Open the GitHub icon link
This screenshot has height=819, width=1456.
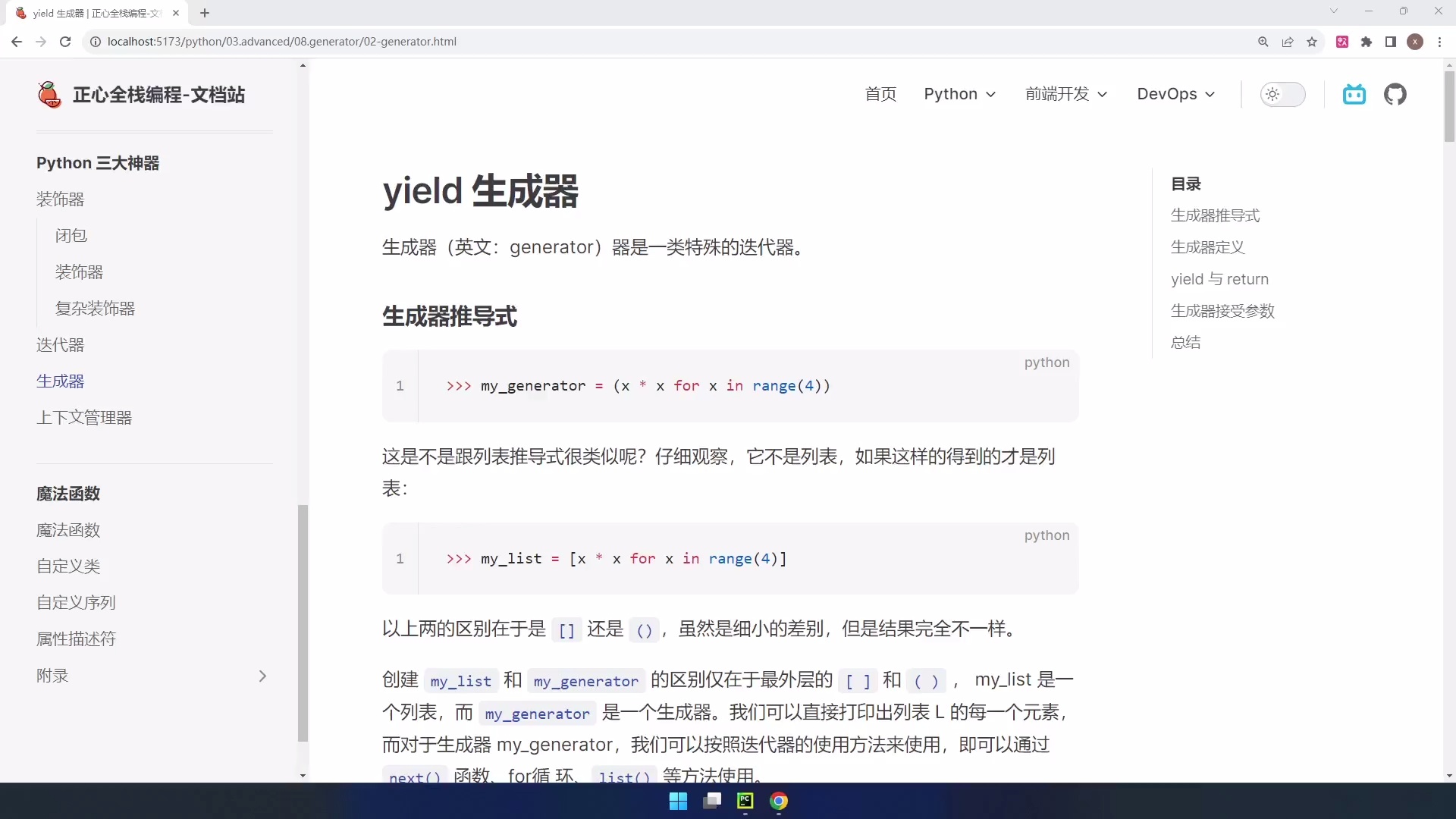pos(1395,94)
